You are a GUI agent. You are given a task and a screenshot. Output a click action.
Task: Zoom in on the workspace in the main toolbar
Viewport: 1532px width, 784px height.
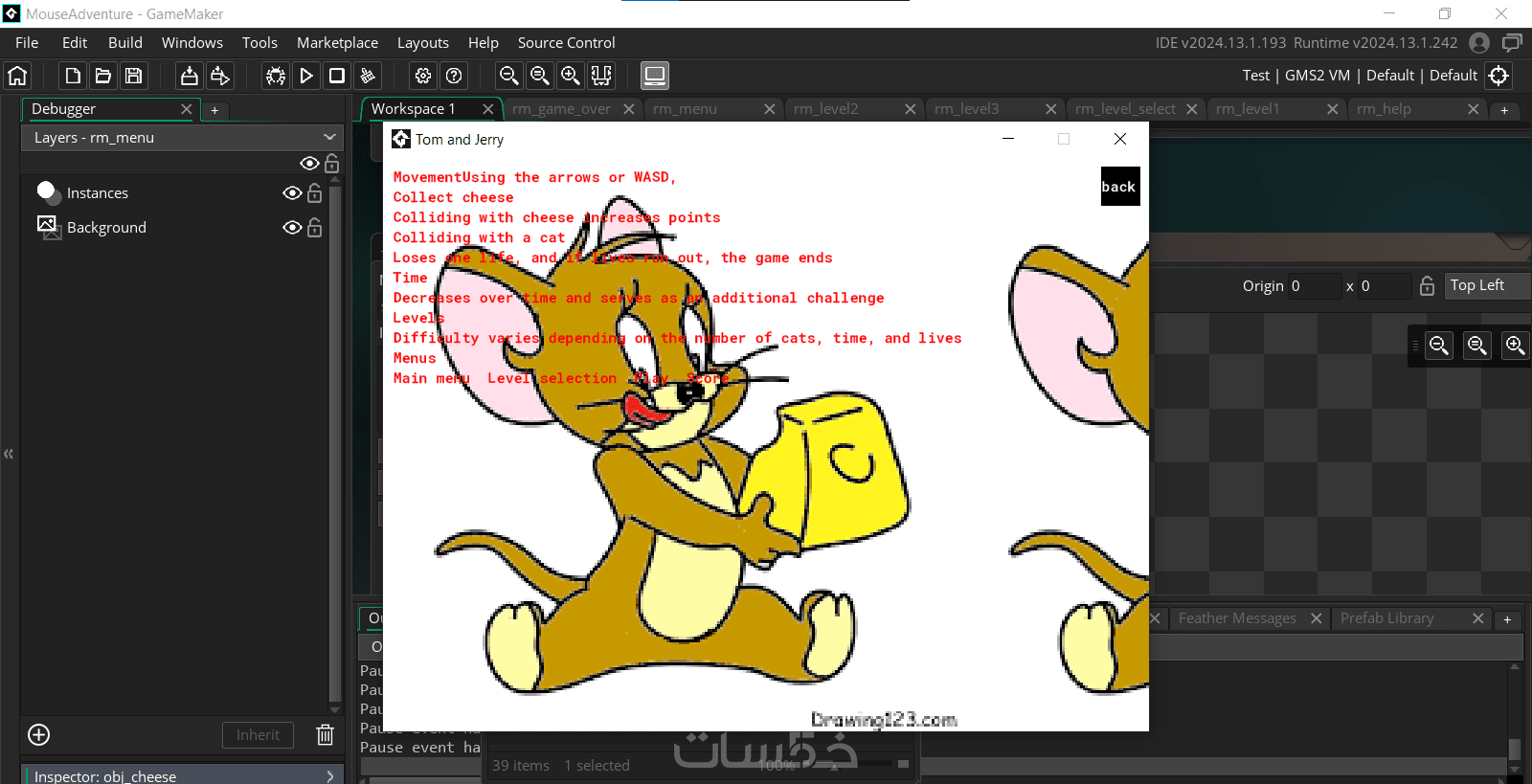571,76
